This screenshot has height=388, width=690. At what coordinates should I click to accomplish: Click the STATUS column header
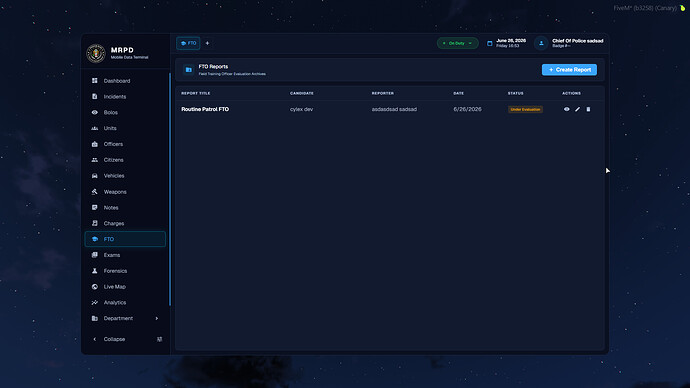click(516, 93)
